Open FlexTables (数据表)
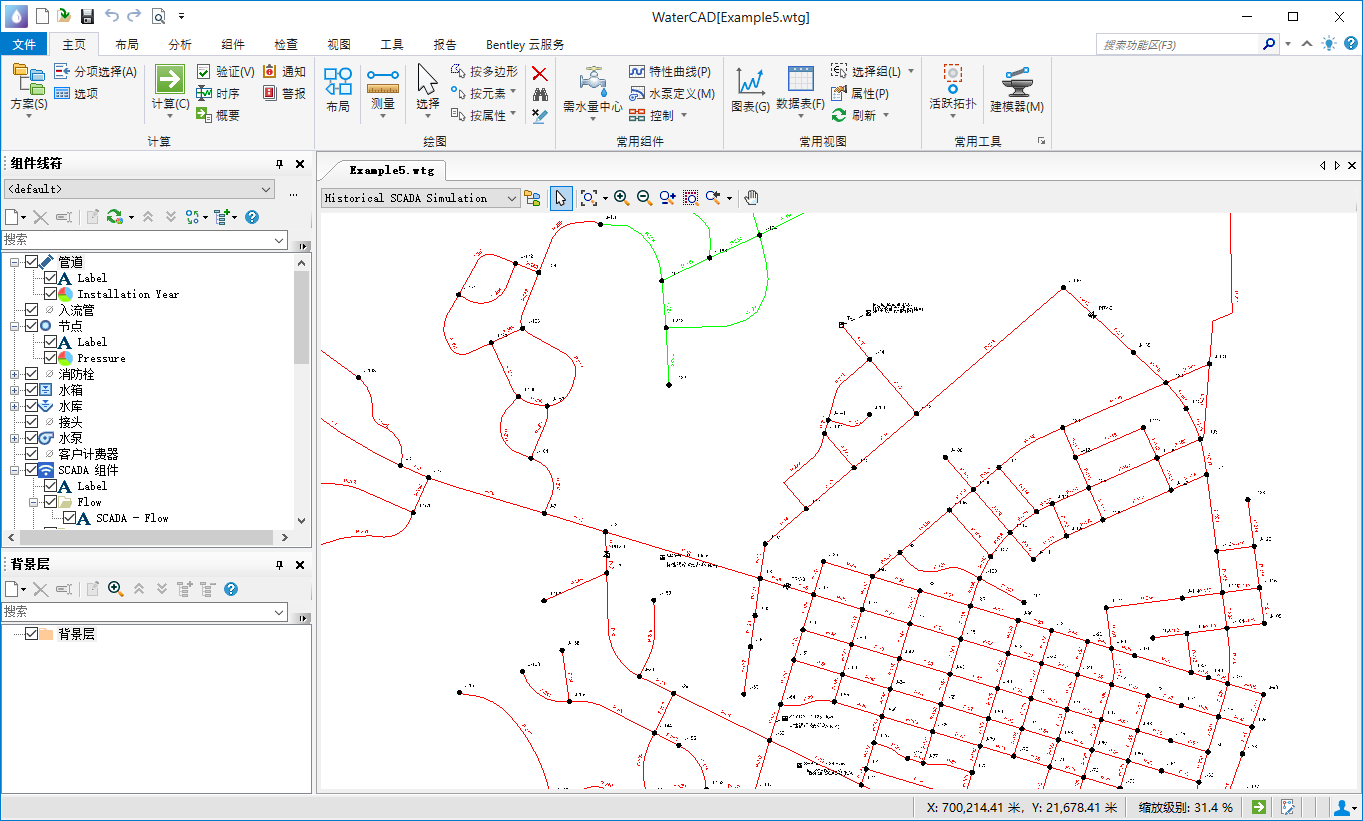Image resolution: width=1363 pixels, height=821 pixels. click(800, 90)
